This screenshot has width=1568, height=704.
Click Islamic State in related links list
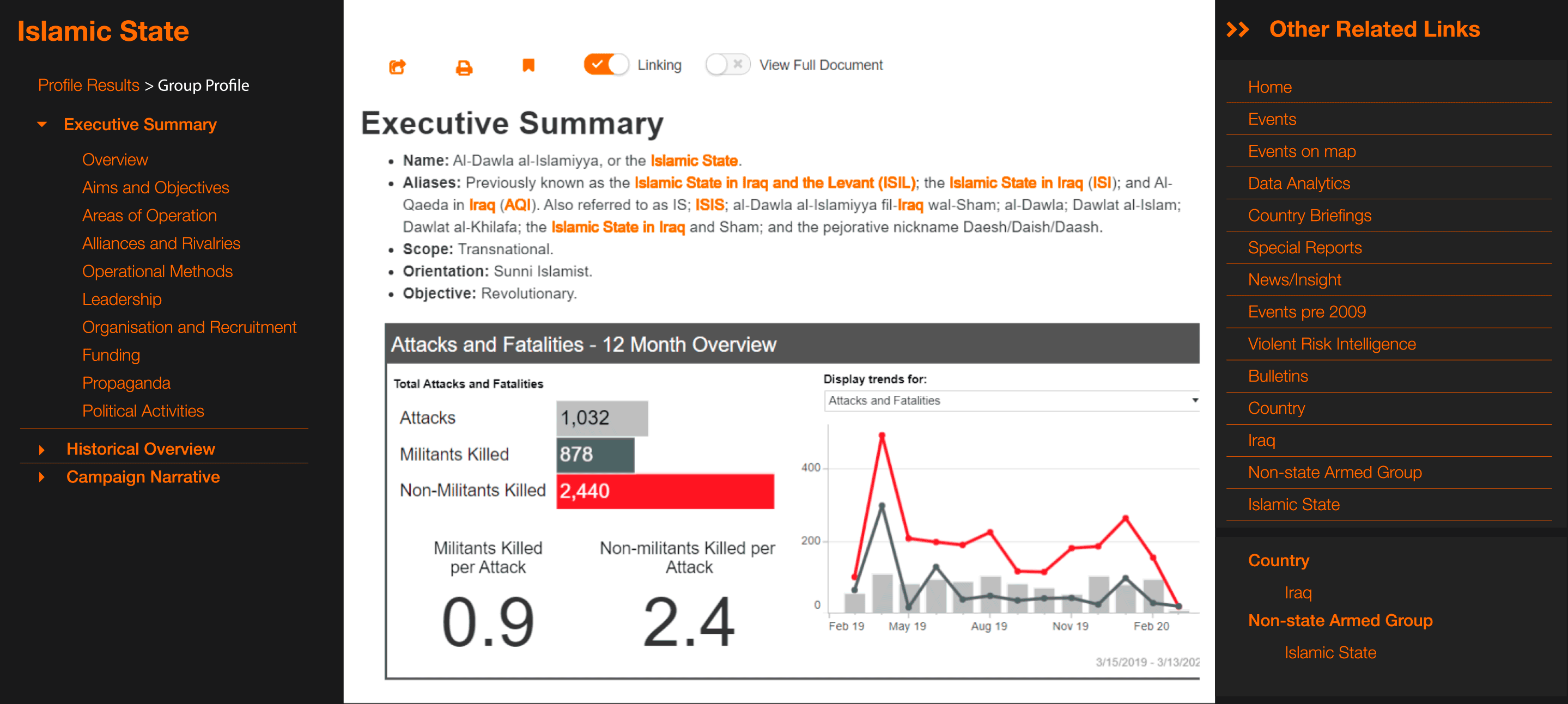tap(1293, 505)
